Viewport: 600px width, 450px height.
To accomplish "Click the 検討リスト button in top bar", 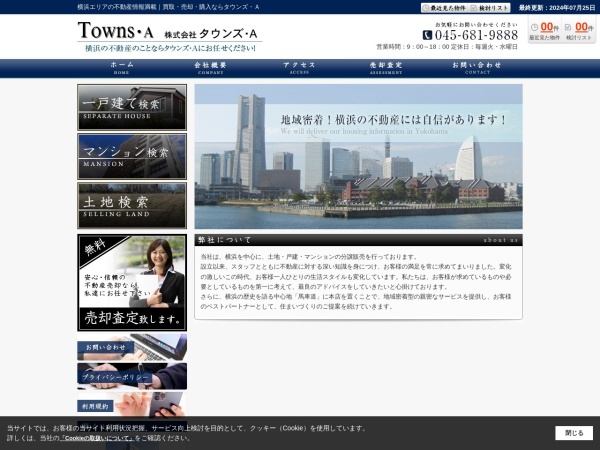I will point(490,8).
